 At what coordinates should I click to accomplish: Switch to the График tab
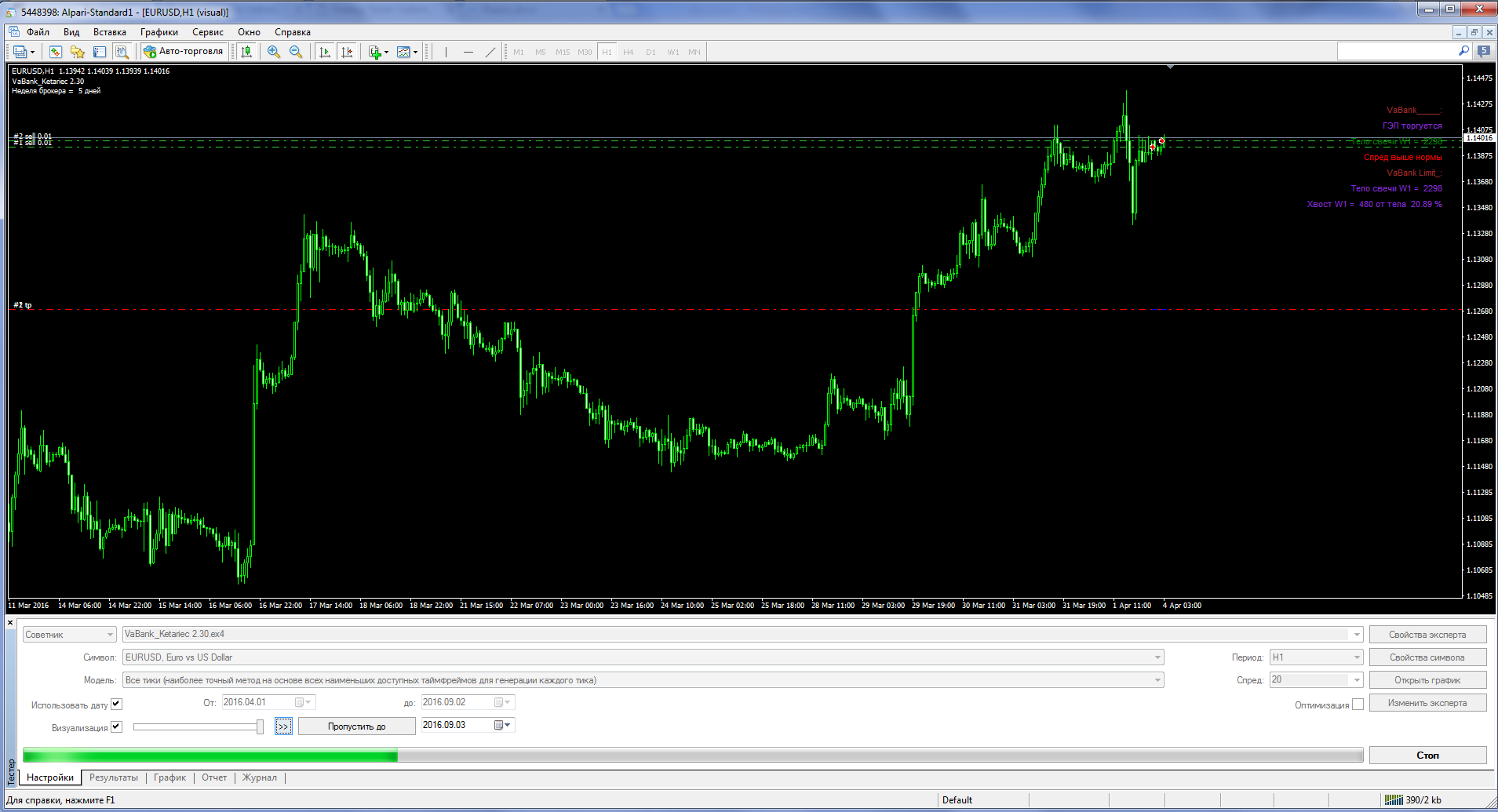(x=169, y=777)
